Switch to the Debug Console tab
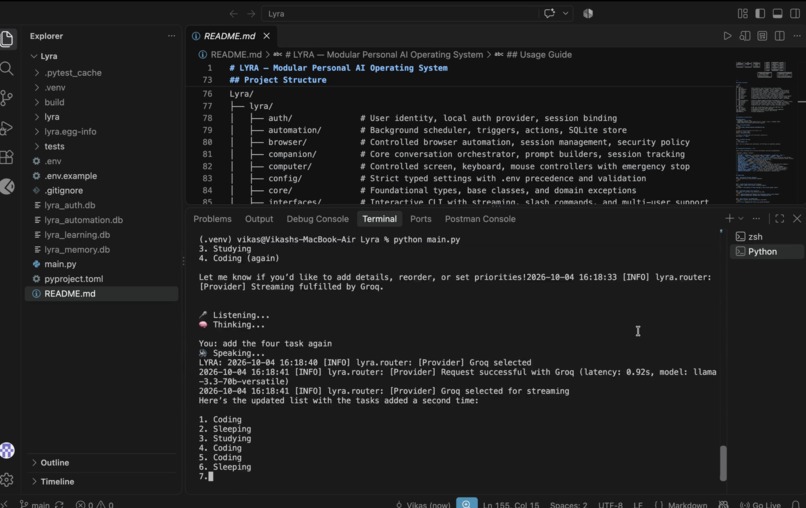The width and height of the screenshot is (806, 508). point(318,219)
